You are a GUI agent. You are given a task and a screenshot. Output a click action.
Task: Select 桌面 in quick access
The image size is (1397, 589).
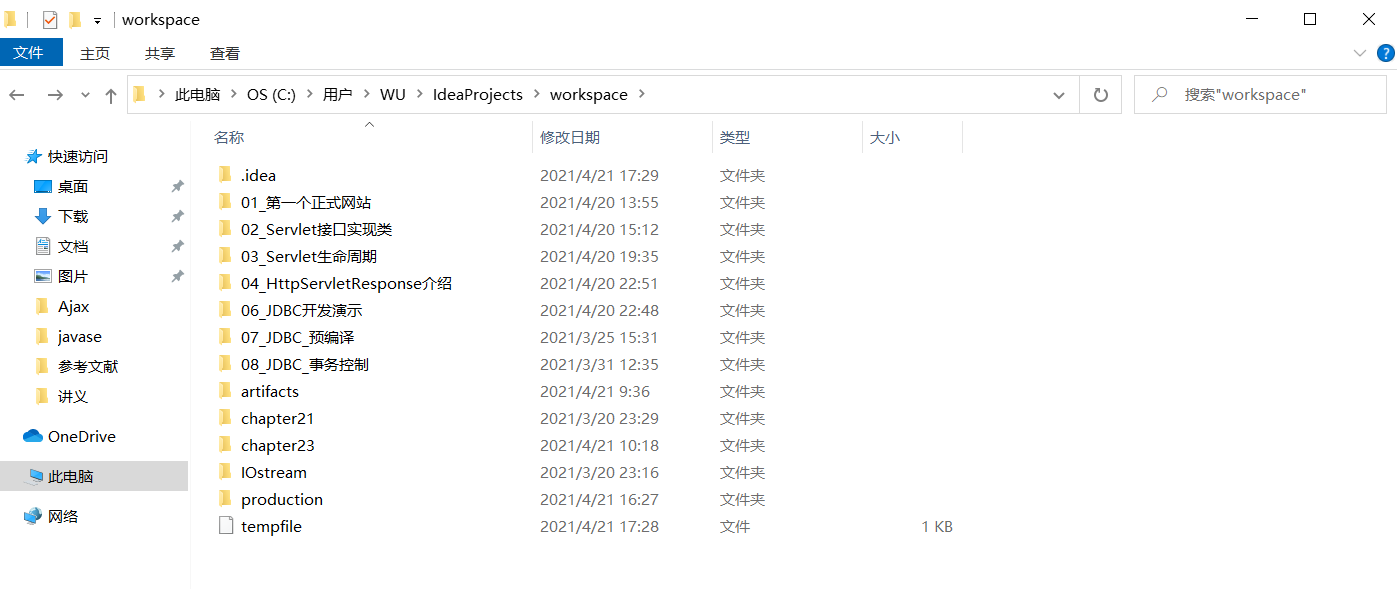pyautogui.click(x=73, y=187)
